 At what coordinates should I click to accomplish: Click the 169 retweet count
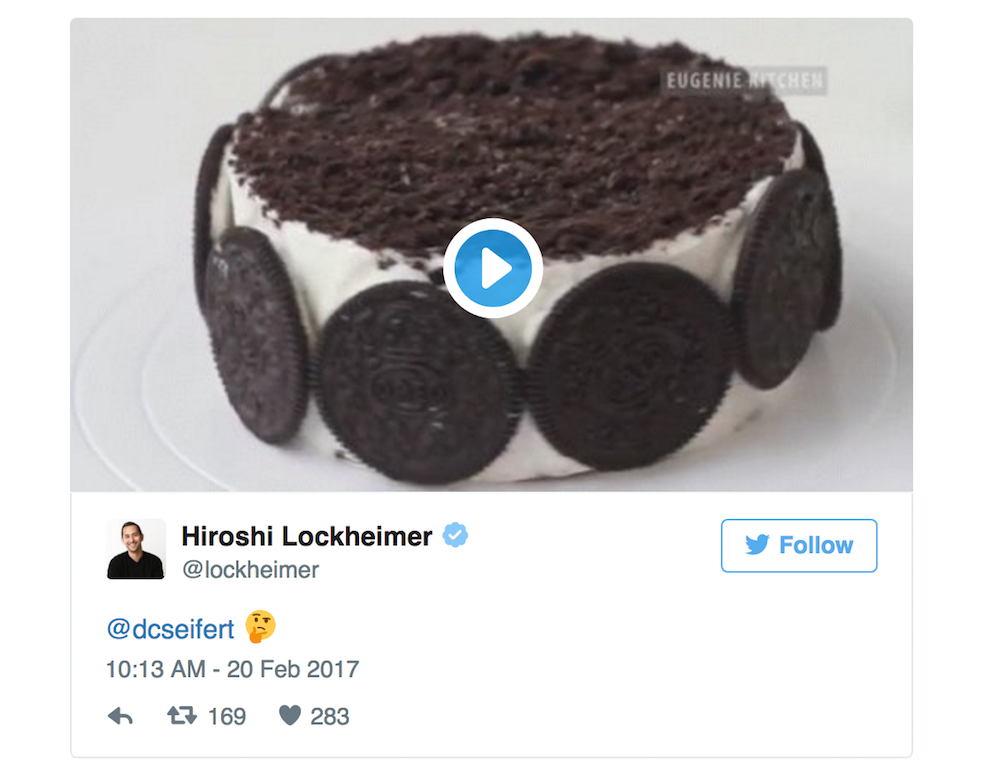[226, 716]
